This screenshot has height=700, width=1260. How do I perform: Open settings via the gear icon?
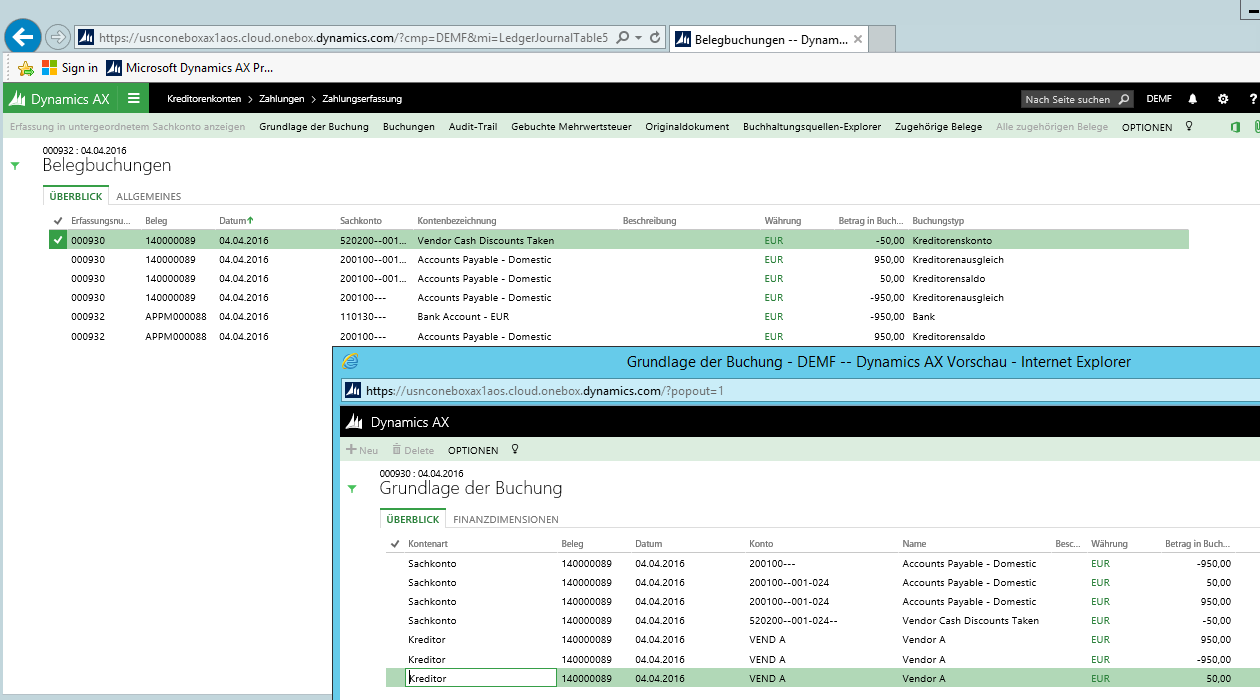pyautogui.click(x=1222, y=99)
